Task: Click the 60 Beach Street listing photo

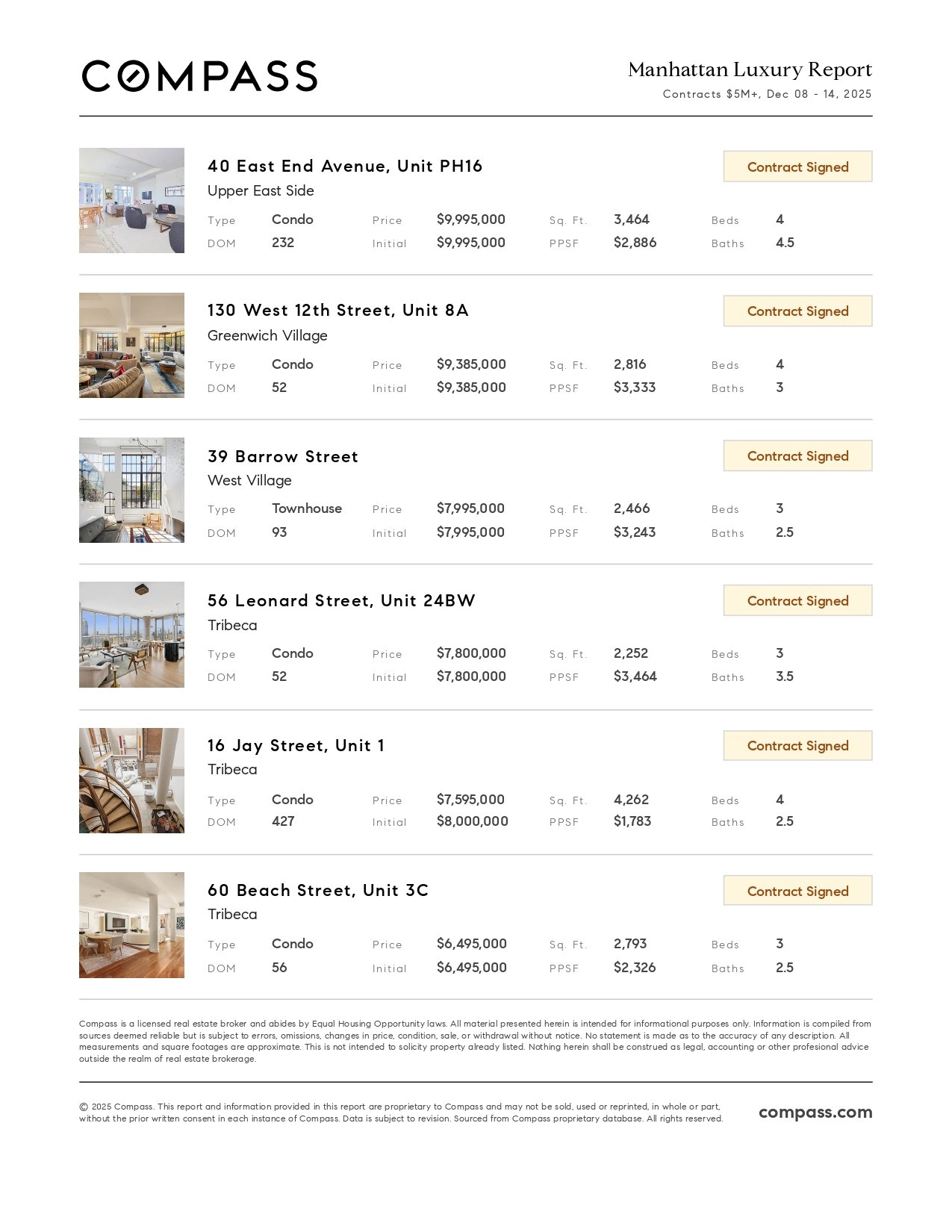Action: 131,925
